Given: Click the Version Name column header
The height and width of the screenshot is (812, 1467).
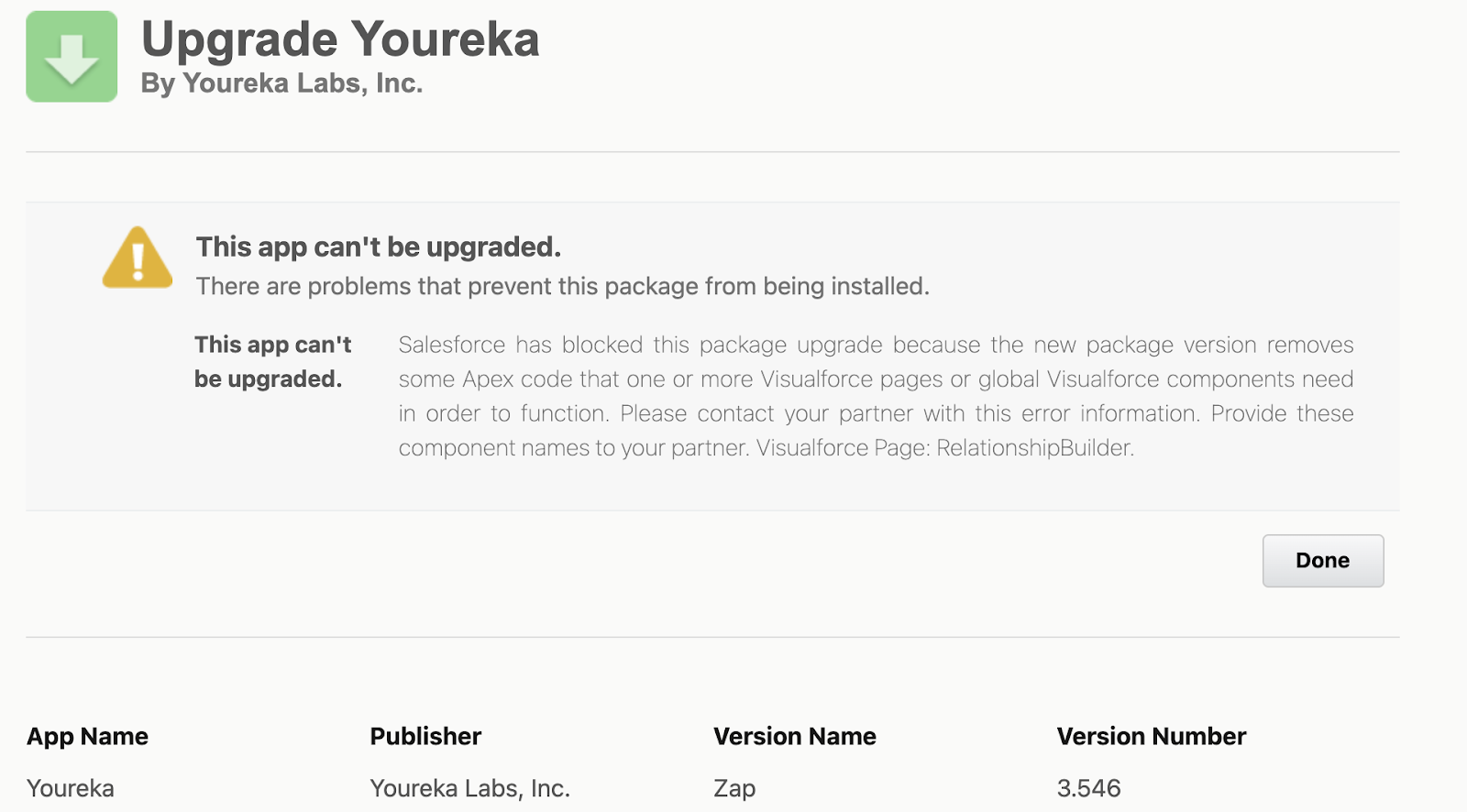Looking at the screenshot, I should click(x=795, y=737).
